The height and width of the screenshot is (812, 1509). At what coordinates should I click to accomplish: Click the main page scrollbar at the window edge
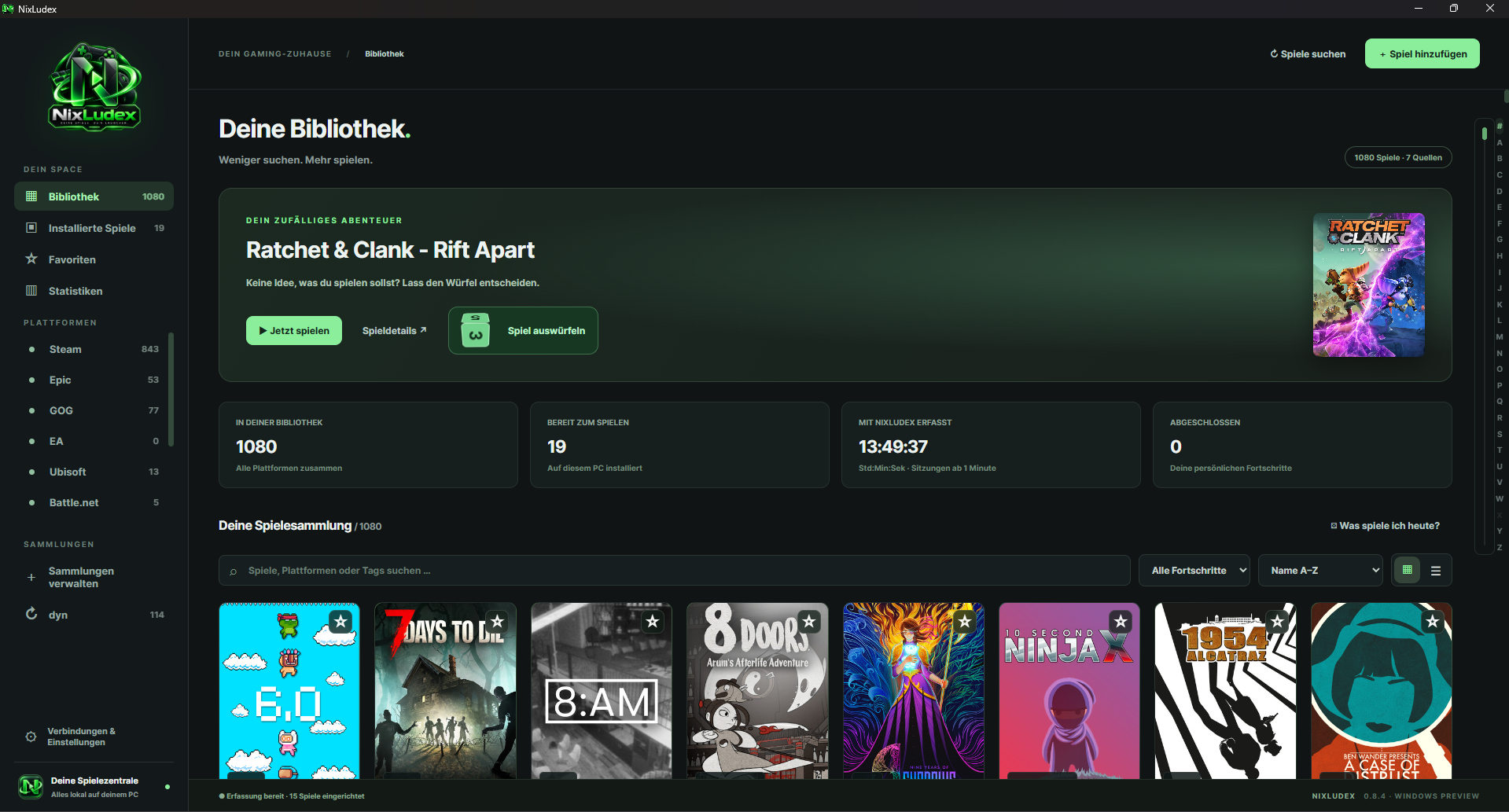pyautogui.click(x=1507, y=96)
